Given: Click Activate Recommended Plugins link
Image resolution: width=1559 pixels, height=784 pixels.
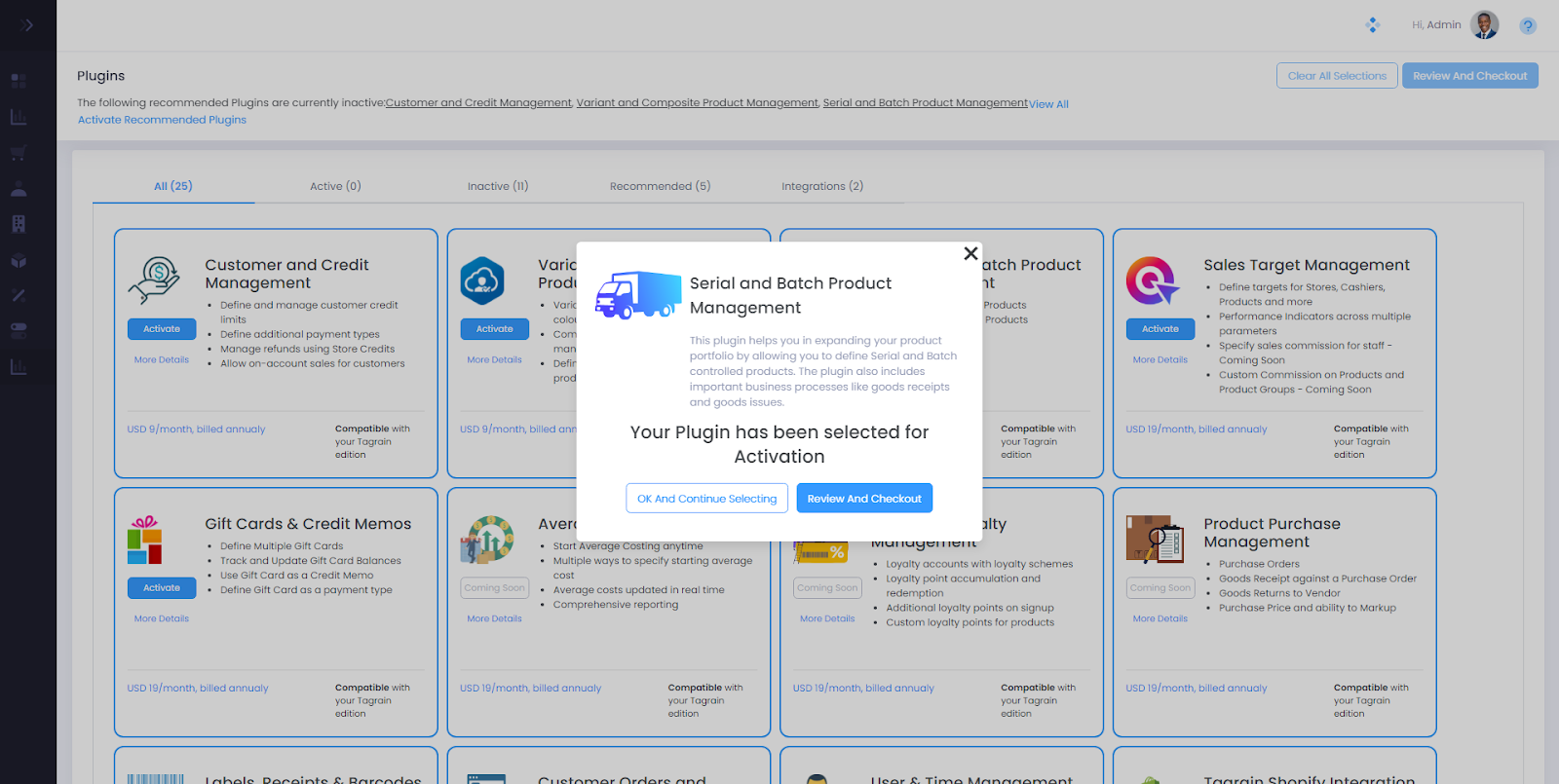Looking at the screenshot, I should pyautogui.click(x=162, y=120).
